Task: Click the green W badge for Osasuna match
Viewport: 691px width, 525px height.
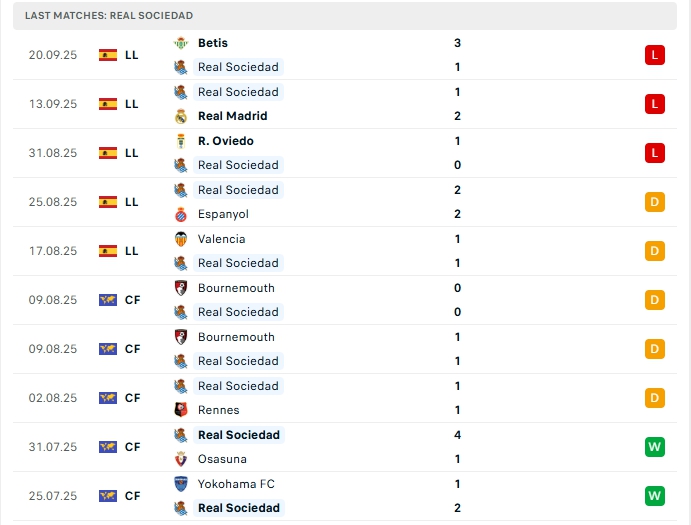Action: 655,447
